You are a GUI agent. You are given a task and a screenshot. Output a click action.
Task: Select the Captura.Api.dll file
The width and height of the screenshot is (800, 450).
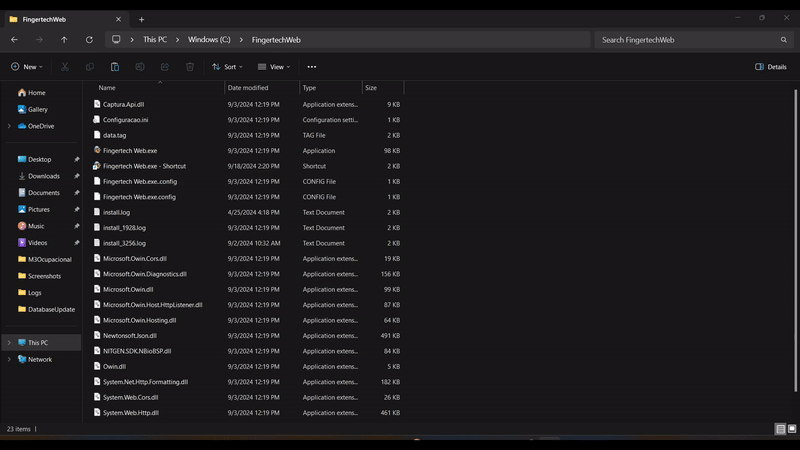coord(123,104)
